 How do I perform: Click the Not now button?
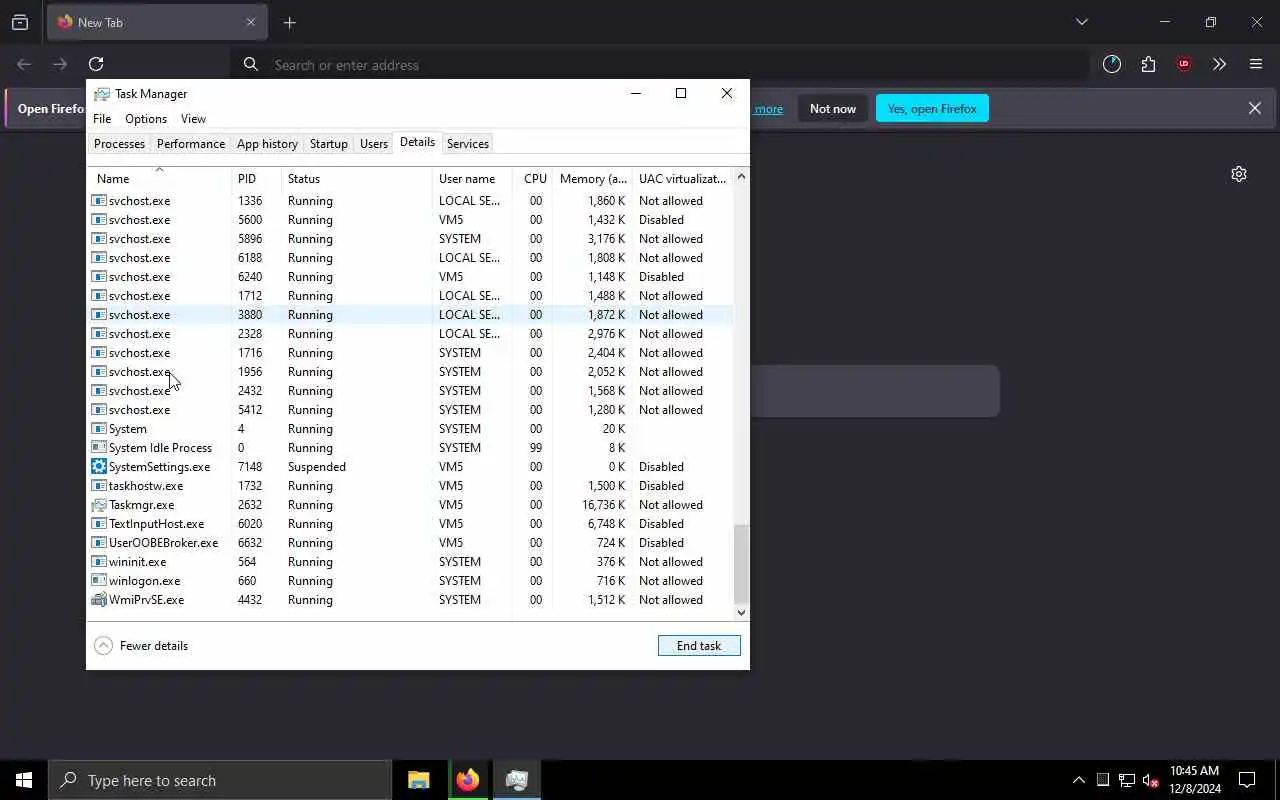tap(833, 108)
